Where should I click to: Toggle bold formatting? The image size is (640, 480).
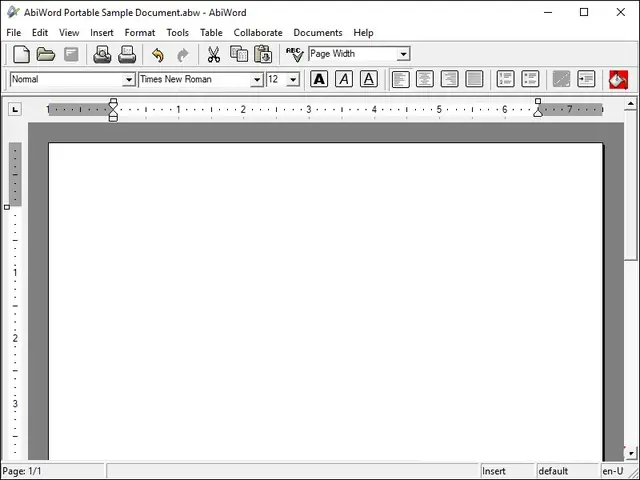[x=319, y=79]
